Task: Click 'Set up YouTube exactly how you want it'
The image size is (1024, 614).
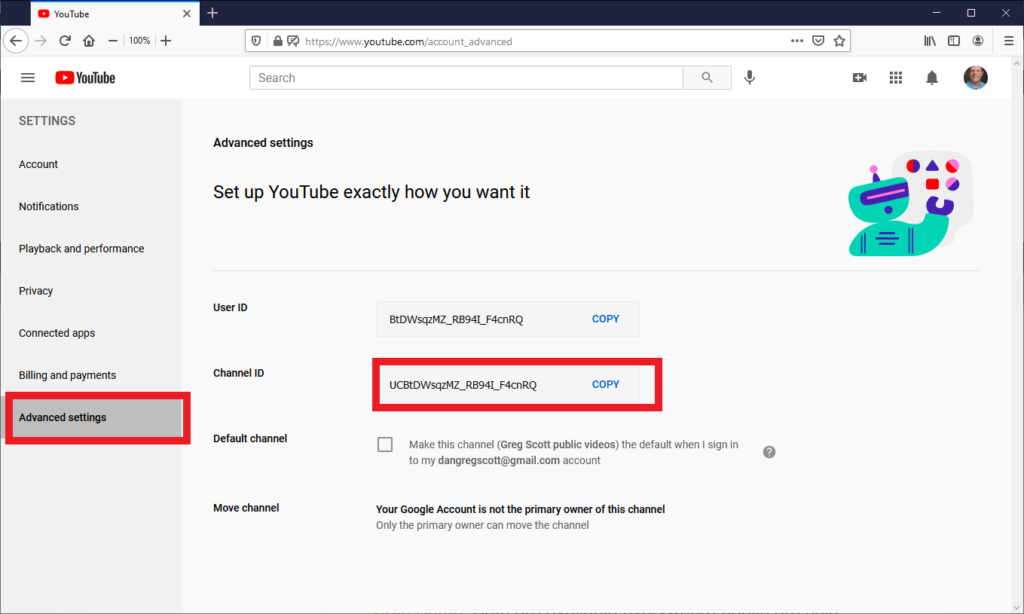Action: (x=372, y=192)
